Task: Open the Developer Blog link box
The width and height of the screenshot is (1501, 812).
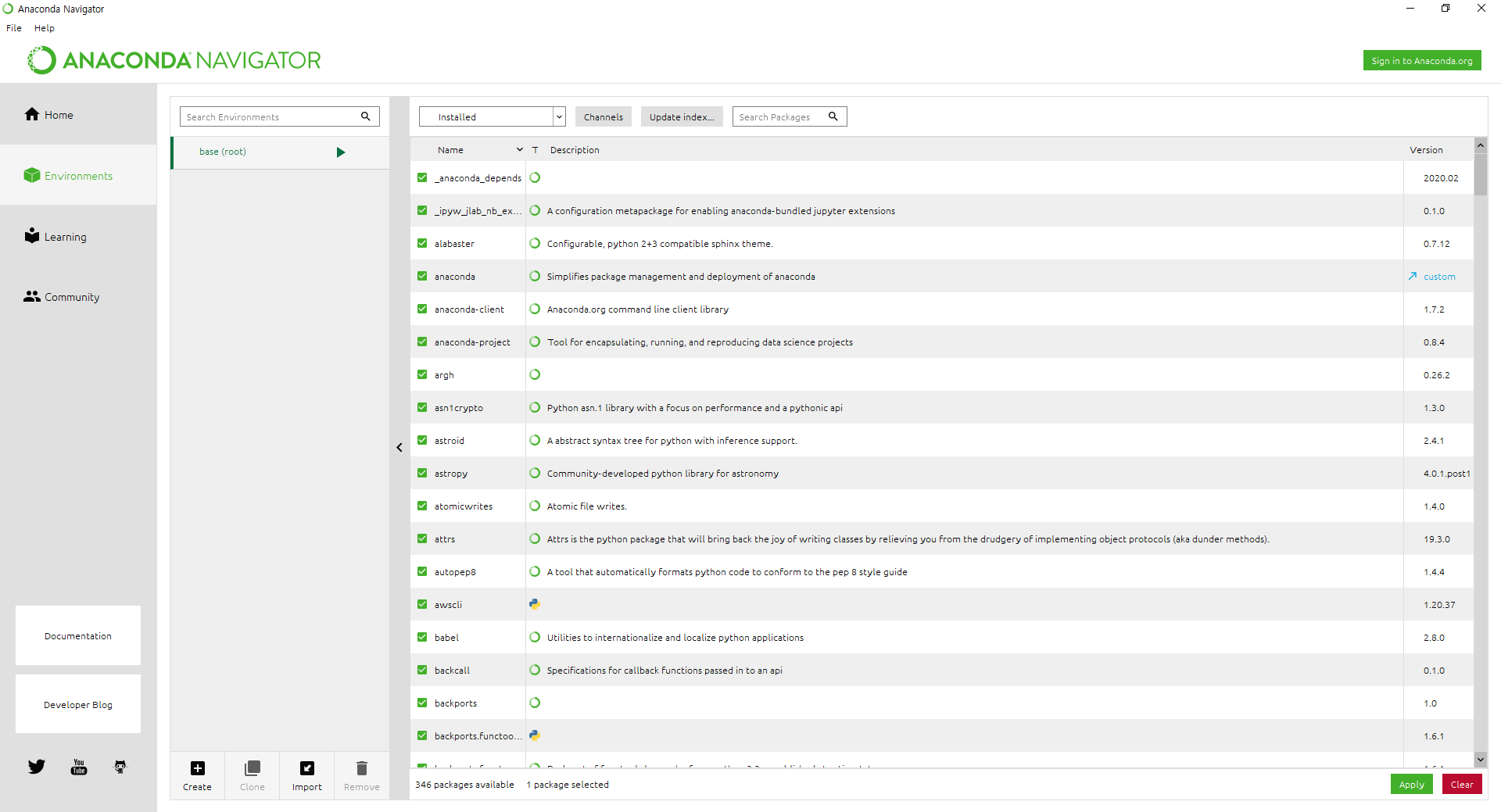Action: point(78,704)
